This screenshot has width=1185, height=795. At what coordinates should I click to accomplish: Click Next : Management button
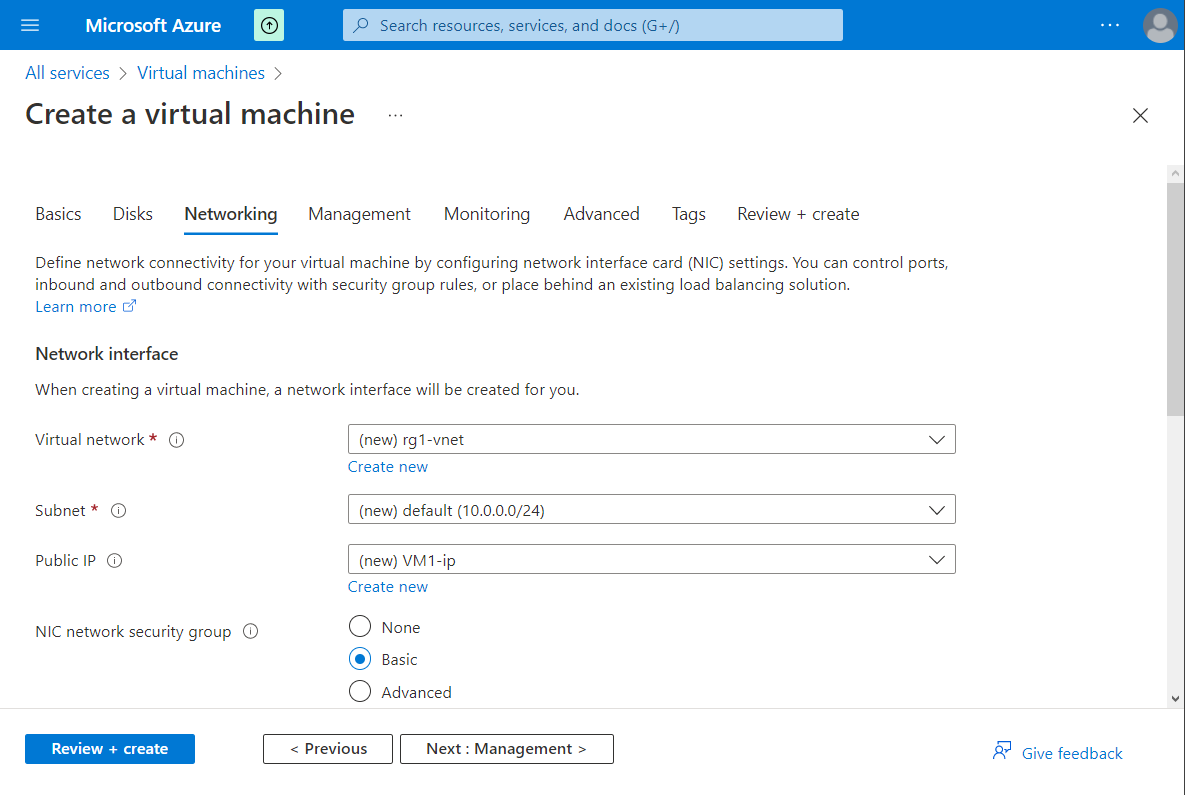(506, 749)
